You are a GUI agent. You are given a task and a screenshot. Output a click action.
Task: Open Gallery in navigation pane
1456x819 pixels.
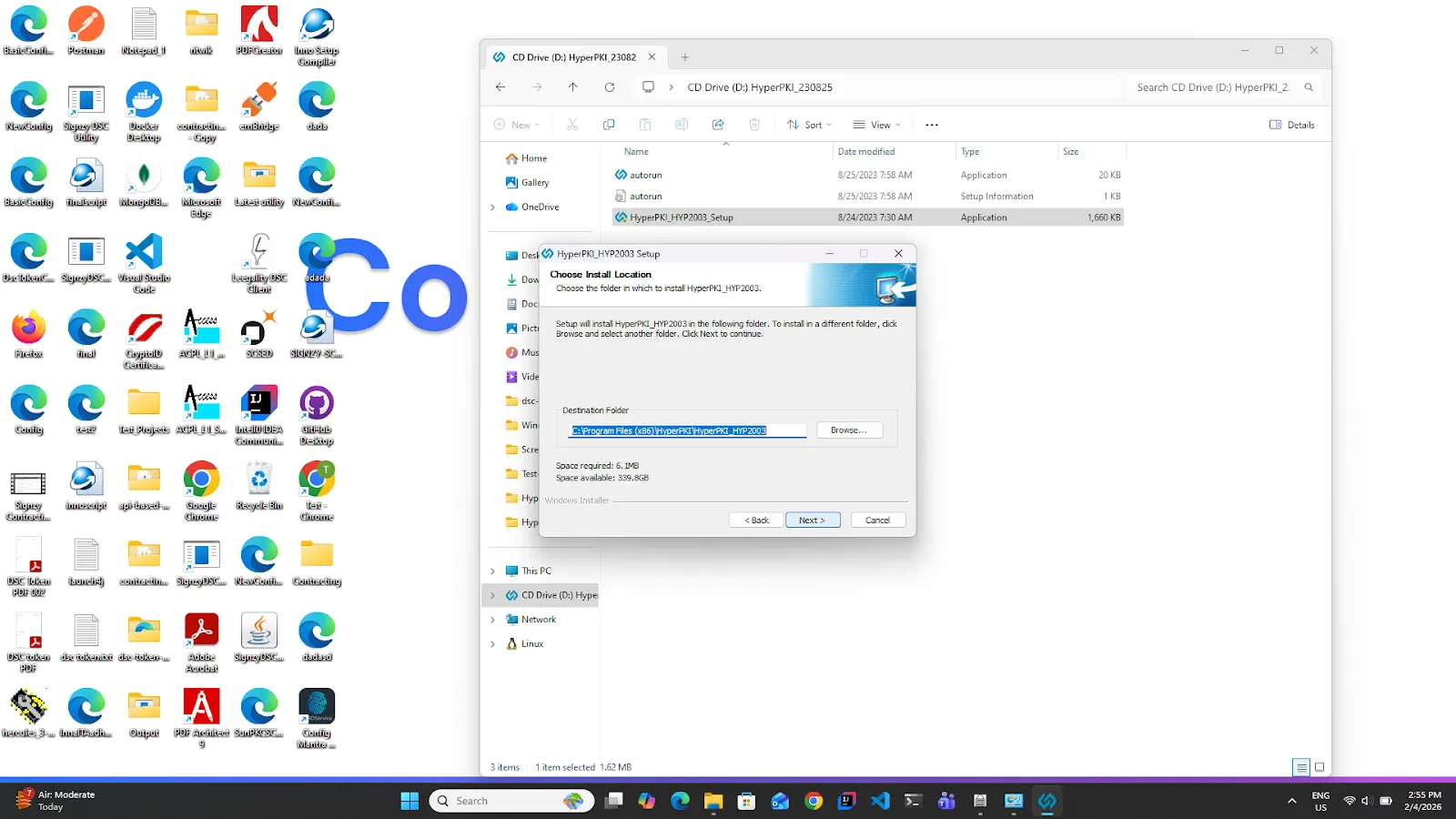[535, 183]
